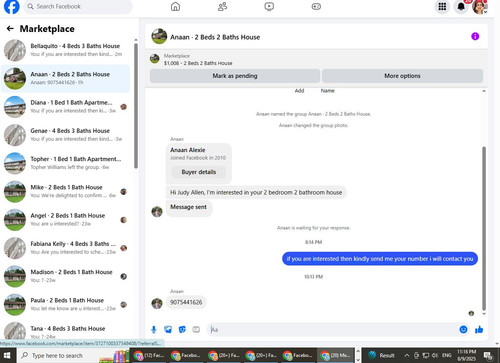
Task: Open the Fabiana Kelly conversation
Action: click(65, 248)
